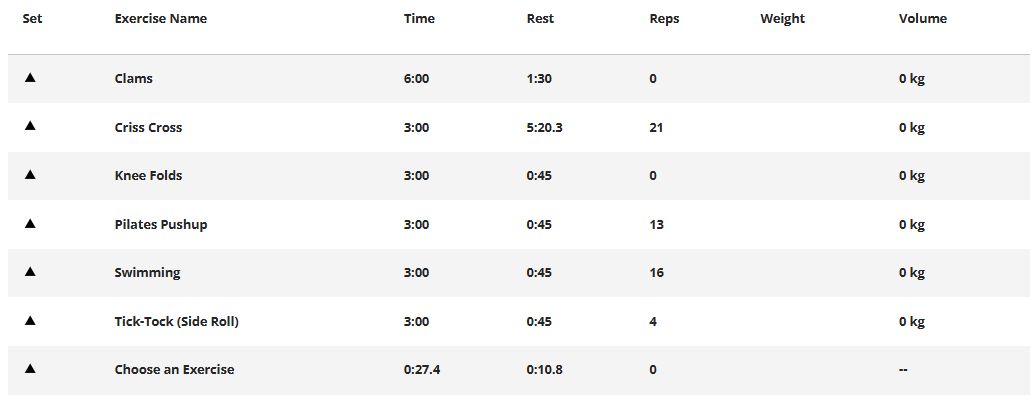Click the Reps column header
This screenshot has width=1036, height=413.
664,19
